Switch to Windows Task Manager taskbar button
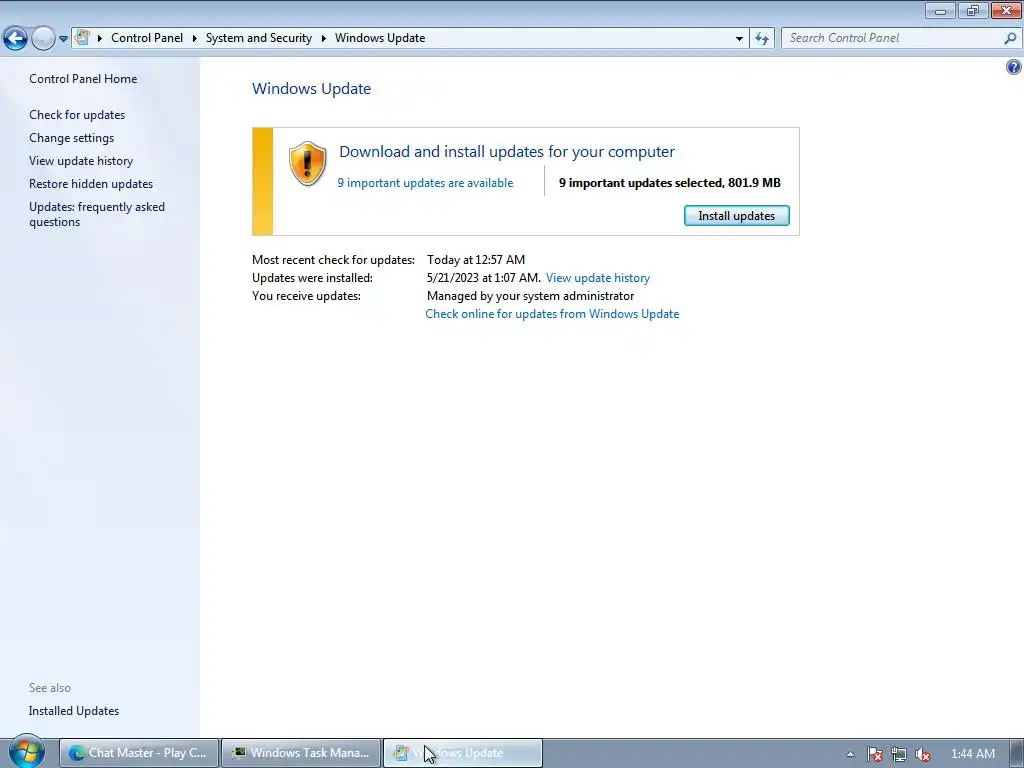Viewport: 1024px width, 768px height. pos(300,753)
